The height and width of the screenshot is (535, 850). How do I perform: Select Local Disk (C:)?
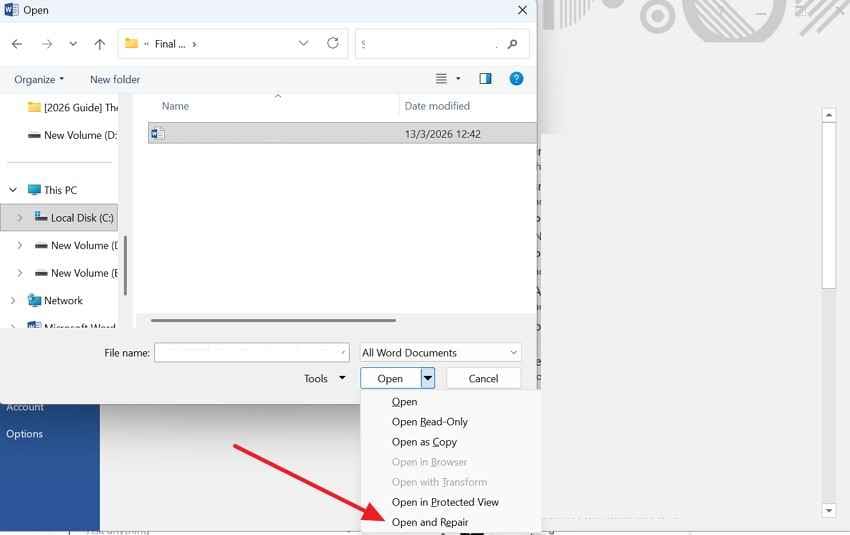(74, 217)
